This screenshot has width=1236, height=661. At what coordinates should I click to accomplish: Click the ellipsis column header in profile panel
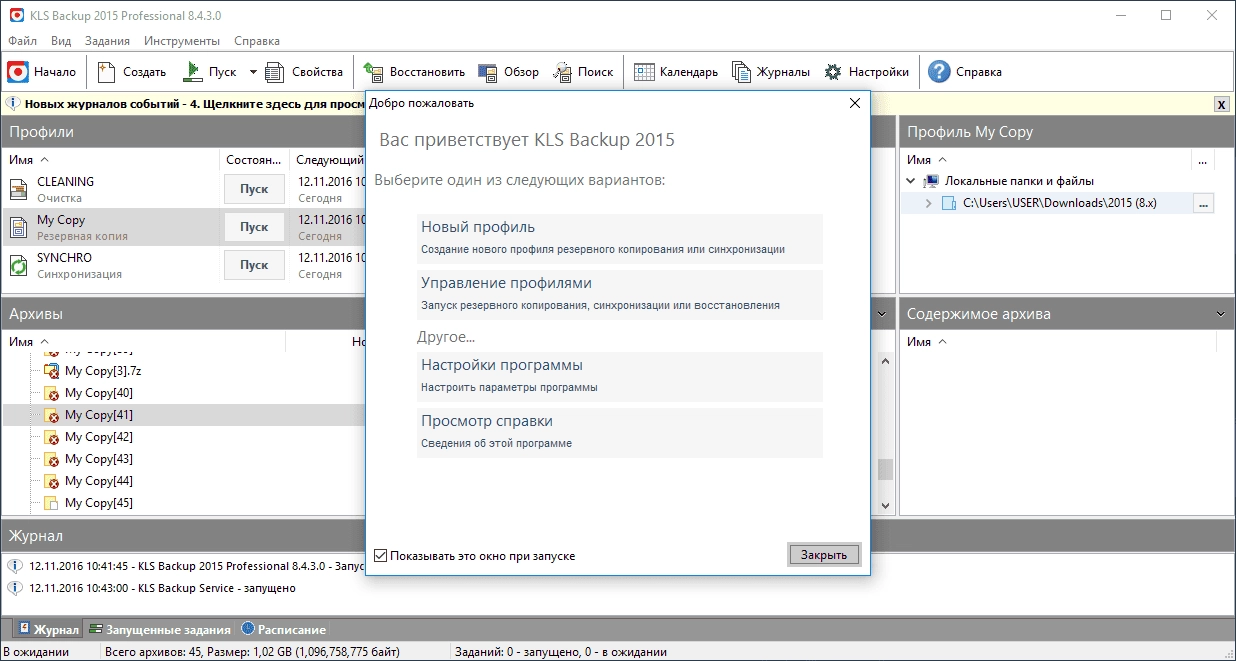coord(1202,160)
